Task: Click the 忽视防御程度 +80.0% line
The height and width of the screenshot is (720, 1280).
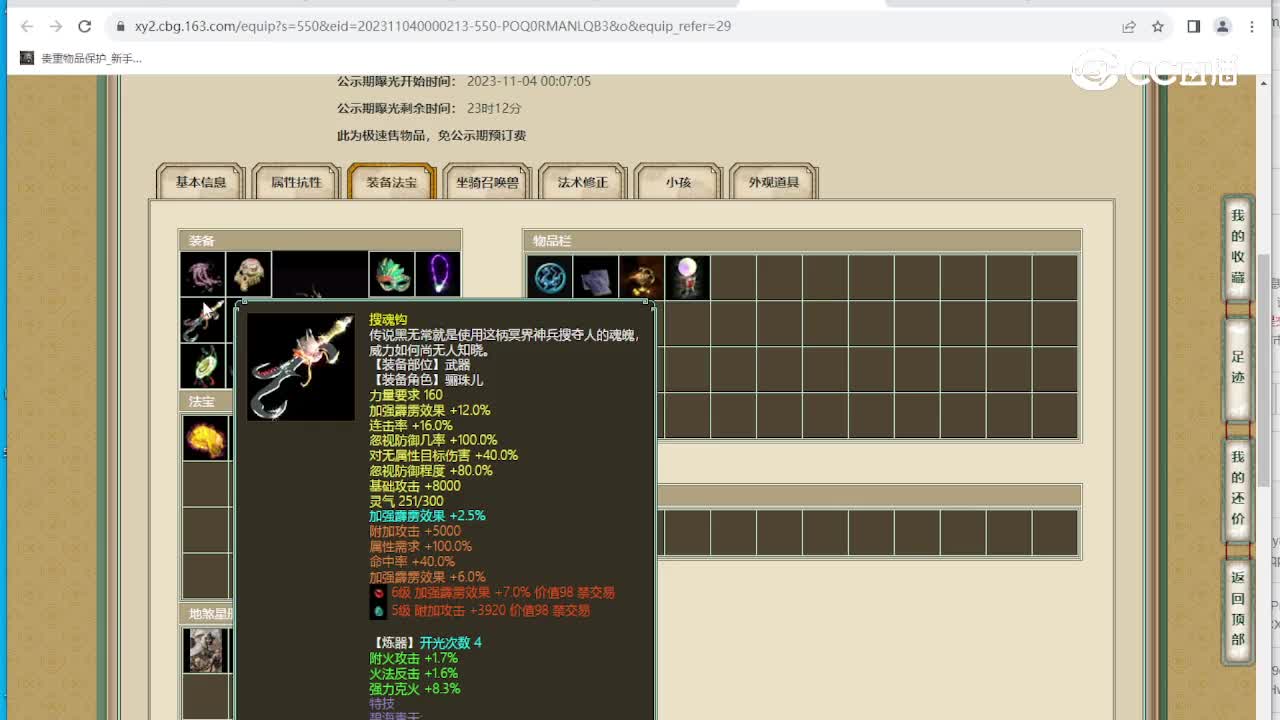Action: click(431, 470)
